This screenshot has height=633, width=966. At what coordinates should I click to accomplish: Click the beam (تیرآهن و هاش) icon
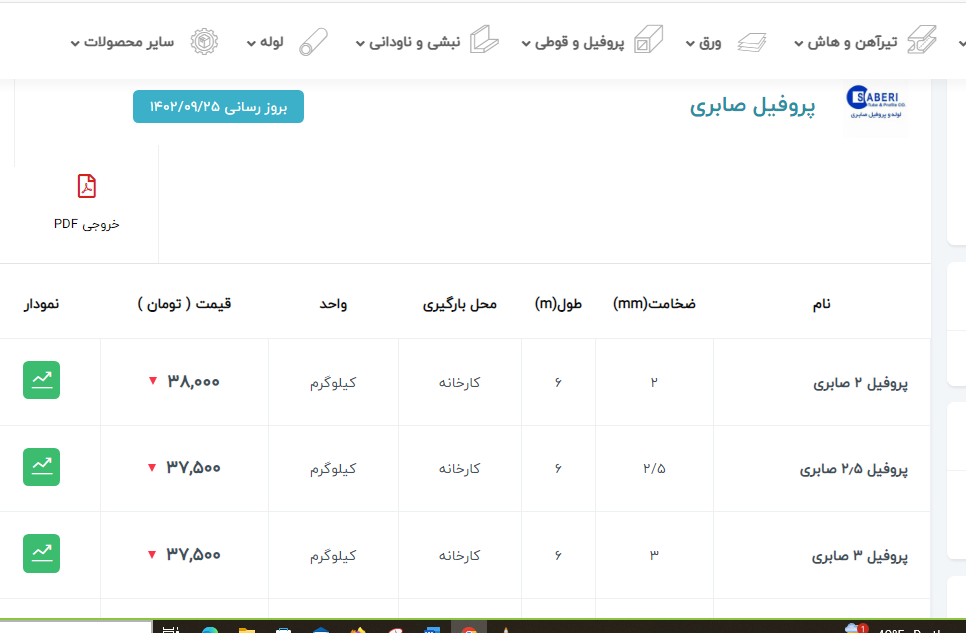[x=921, y=42]
